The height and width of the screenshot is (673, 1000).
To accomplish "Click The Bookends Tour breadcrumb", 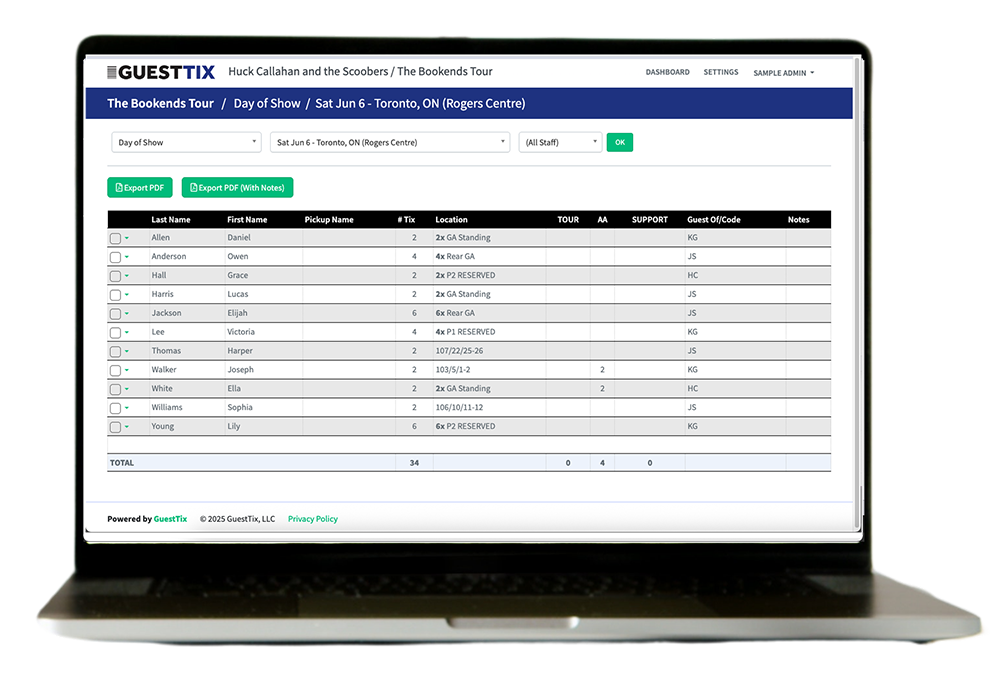I will click(160, 103).
